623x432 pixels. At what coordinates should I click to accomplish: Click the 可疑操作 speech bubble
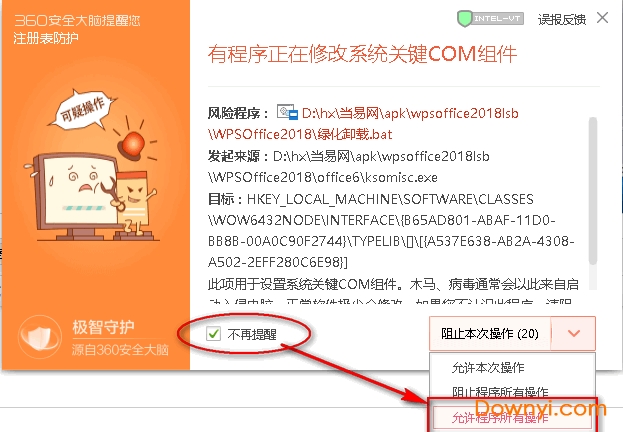(x=83, y=109)
